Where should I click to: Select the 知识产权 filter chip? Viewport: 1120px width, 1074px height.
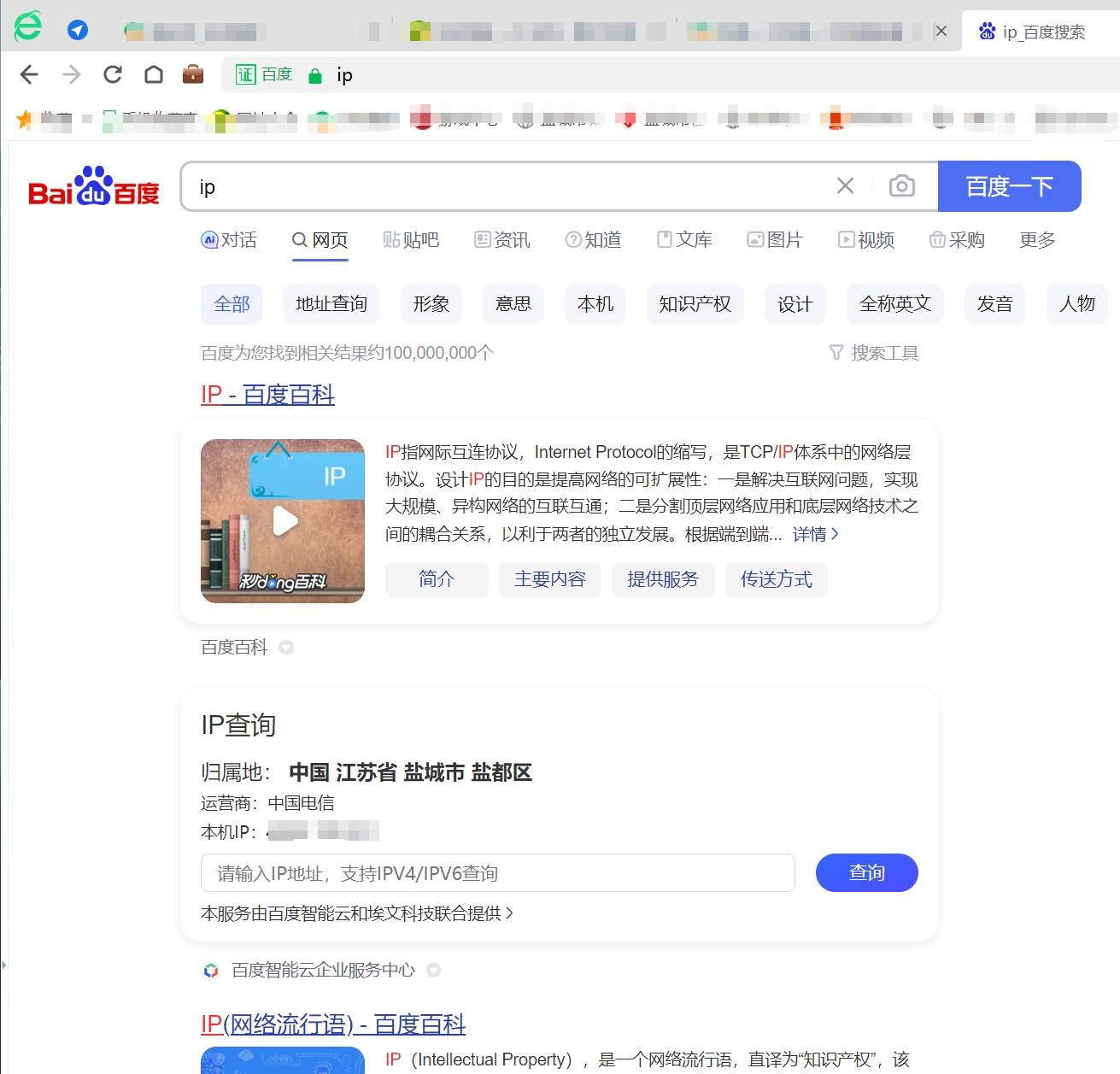695,304
